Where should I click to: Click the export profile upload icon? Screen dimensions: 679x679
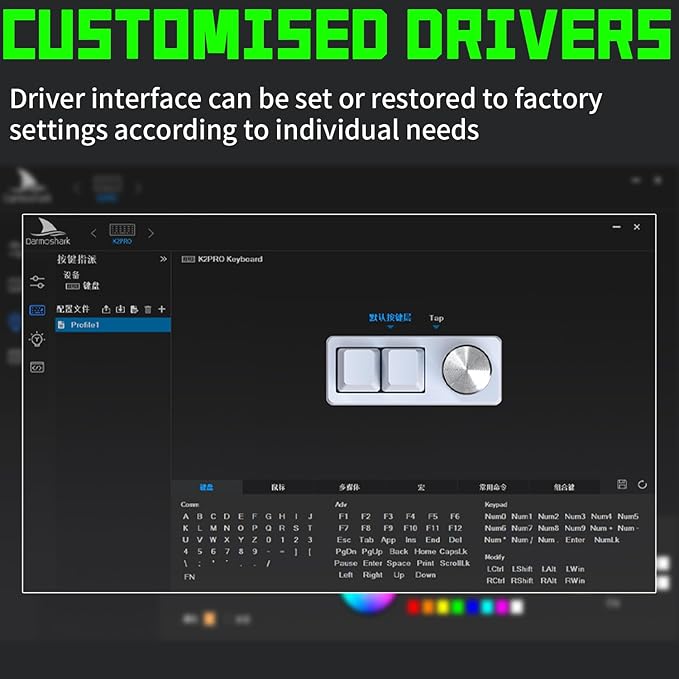pyautogui.click(x=106, y=309)
